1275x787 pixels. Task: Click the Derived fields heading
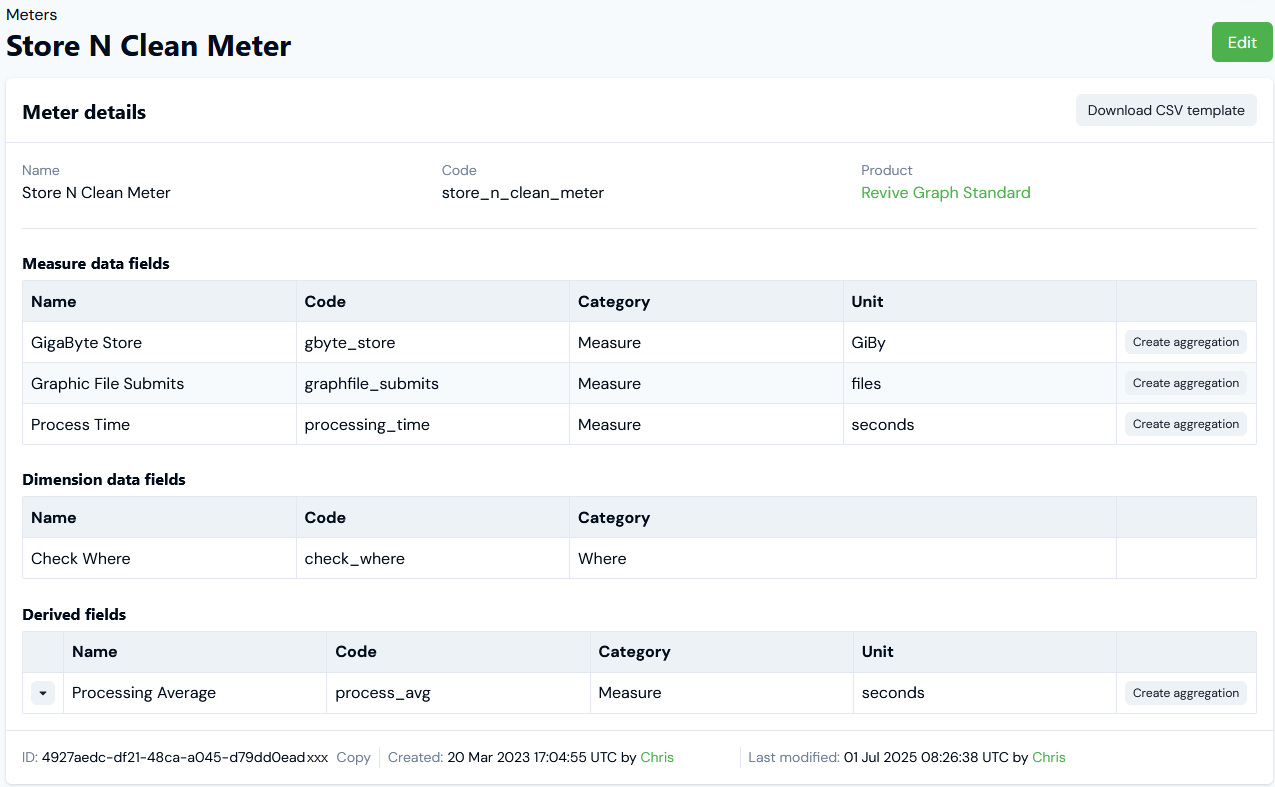pos(74,615)
